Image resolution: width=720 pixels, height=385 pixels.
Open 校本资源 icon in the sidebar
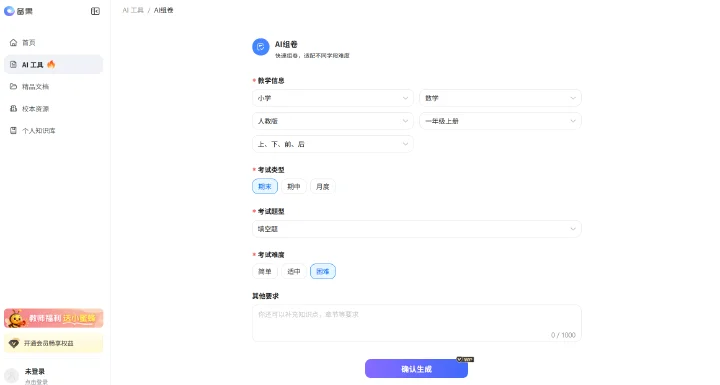click(13, 108)
